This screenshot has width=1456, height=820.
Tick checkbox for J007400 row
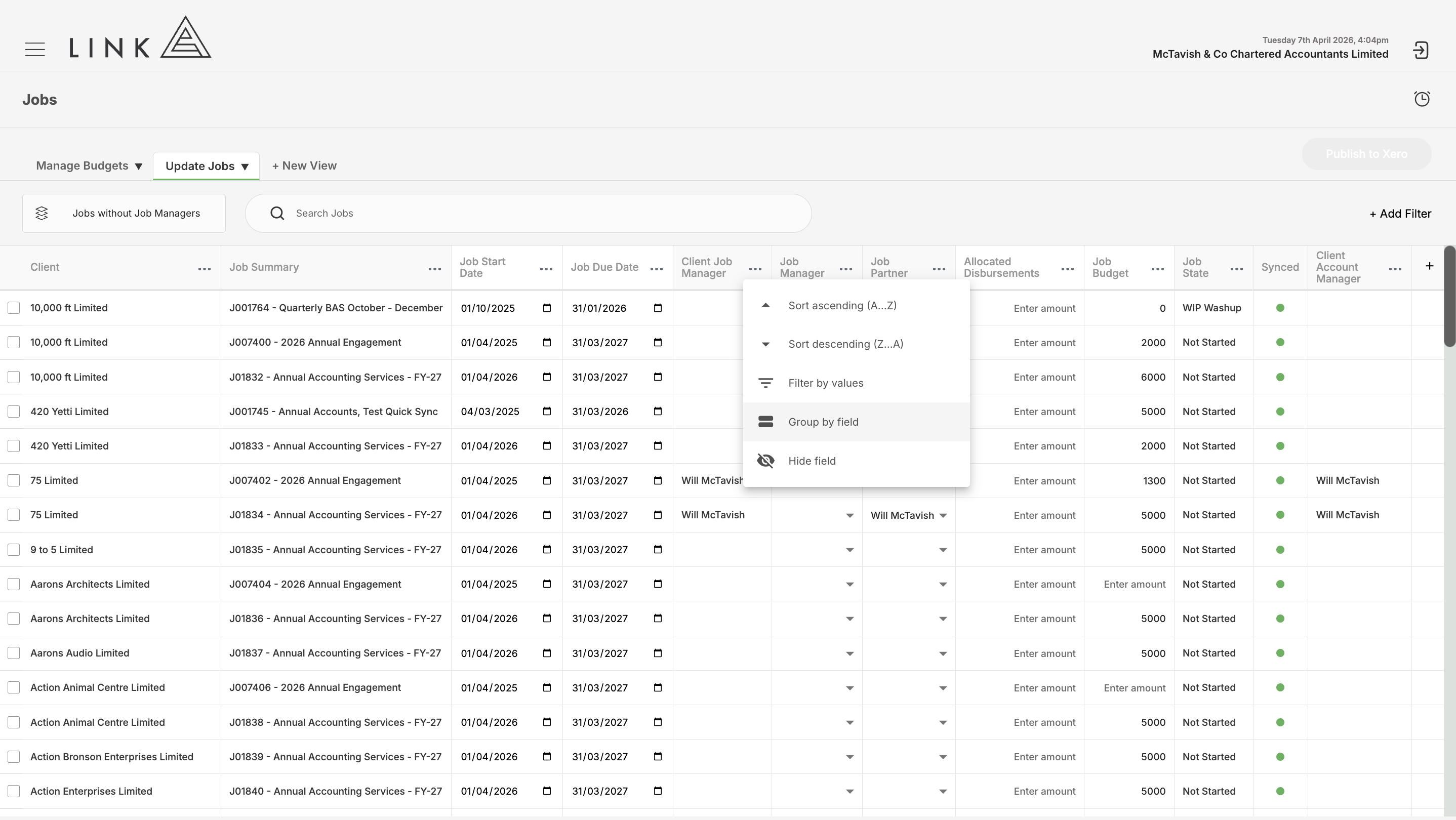pos(14,343)
